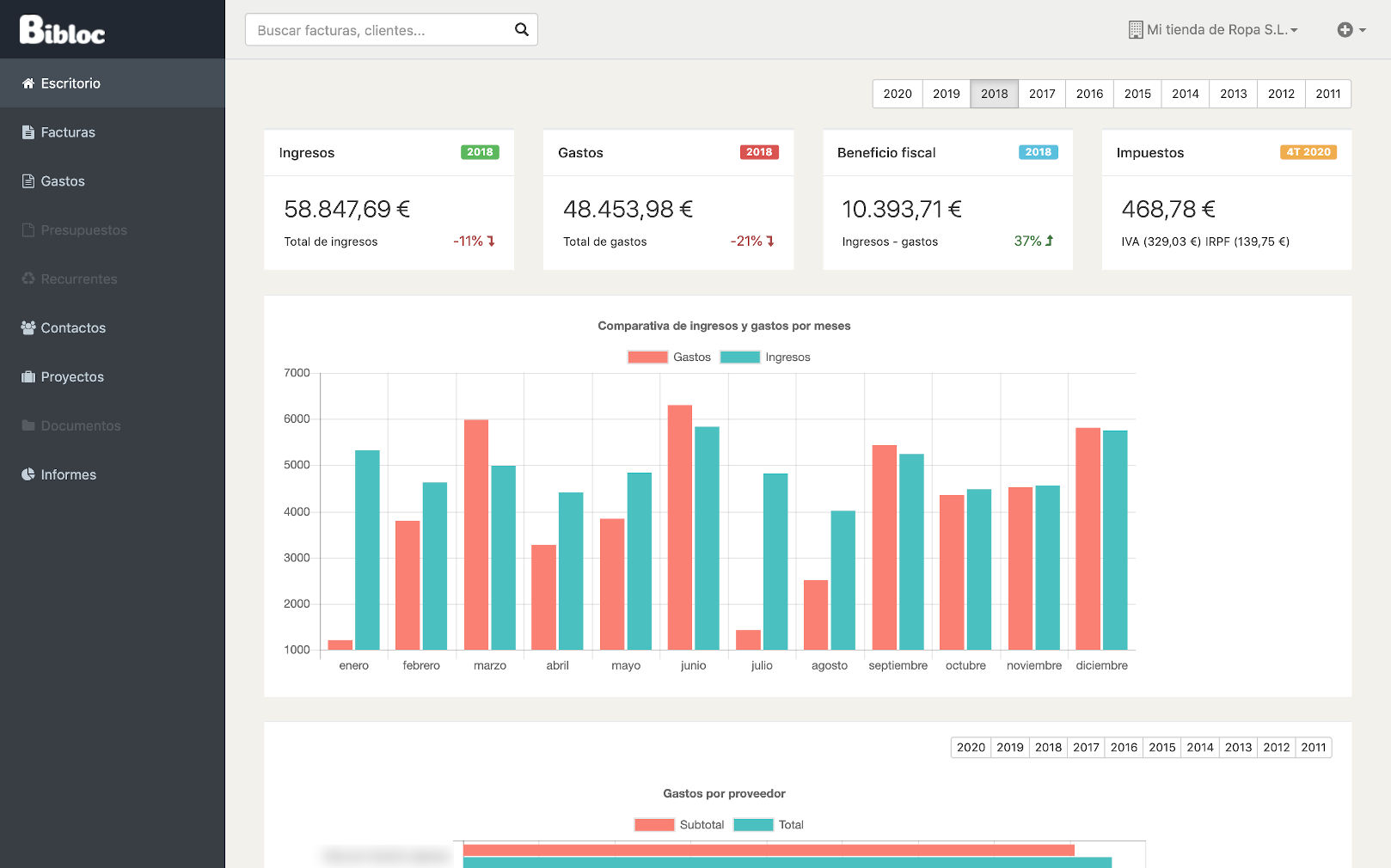Open Escritorio in sidebar
The height and width of the screenshot is (868, 1391).
[112, 83]
